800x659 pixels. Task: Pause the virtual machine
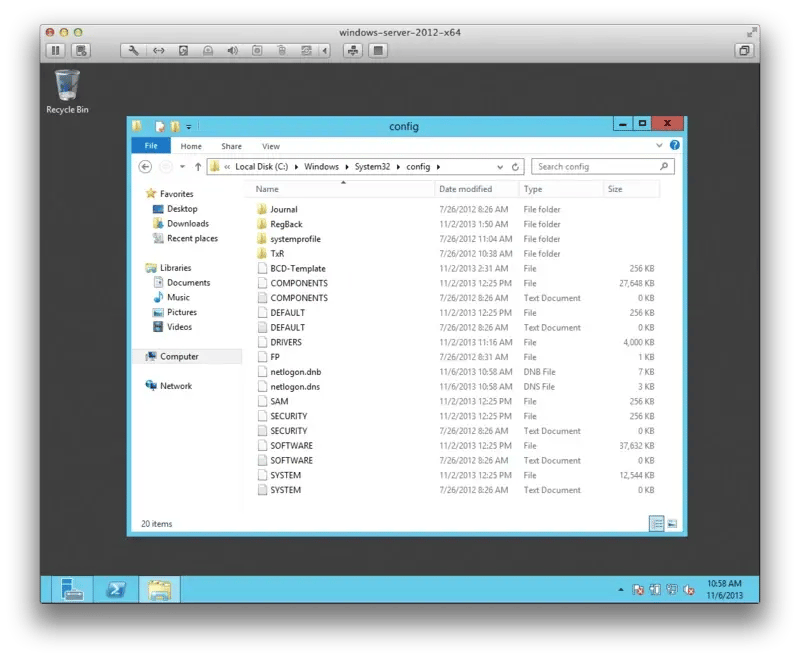coord(55,50)
